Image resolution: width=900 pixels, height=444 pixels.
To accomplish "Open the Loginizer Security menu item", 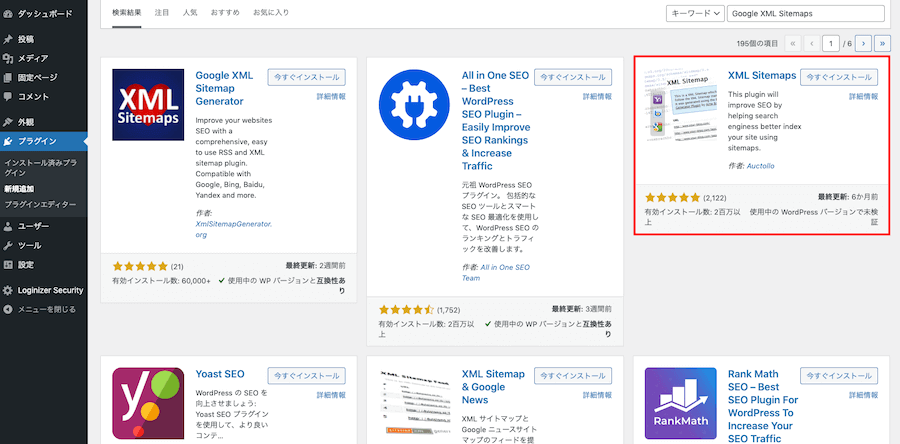I will click(44, 290).
